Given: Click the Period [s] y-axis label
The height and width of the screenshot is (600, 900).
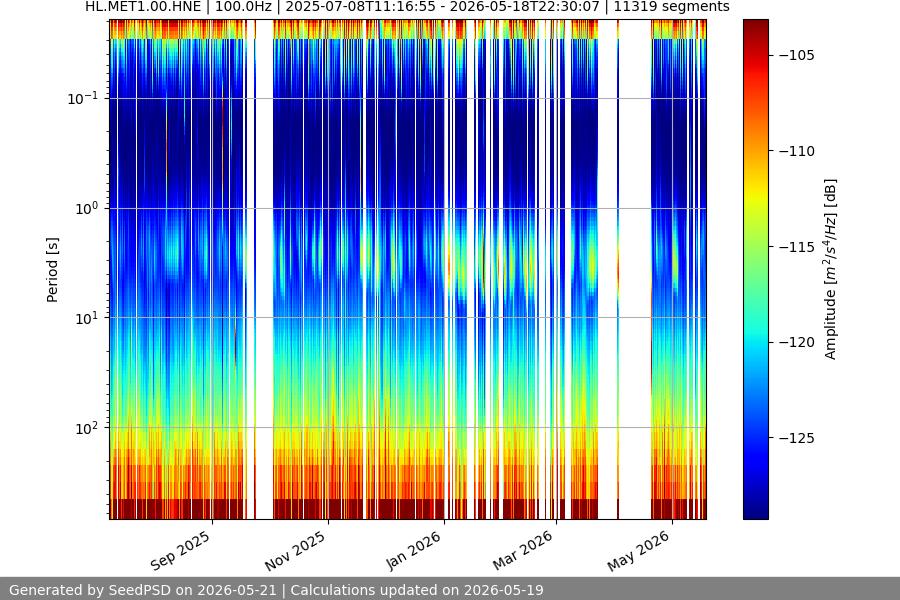Looking at the screenshot, I should click(x=52, y=270).
